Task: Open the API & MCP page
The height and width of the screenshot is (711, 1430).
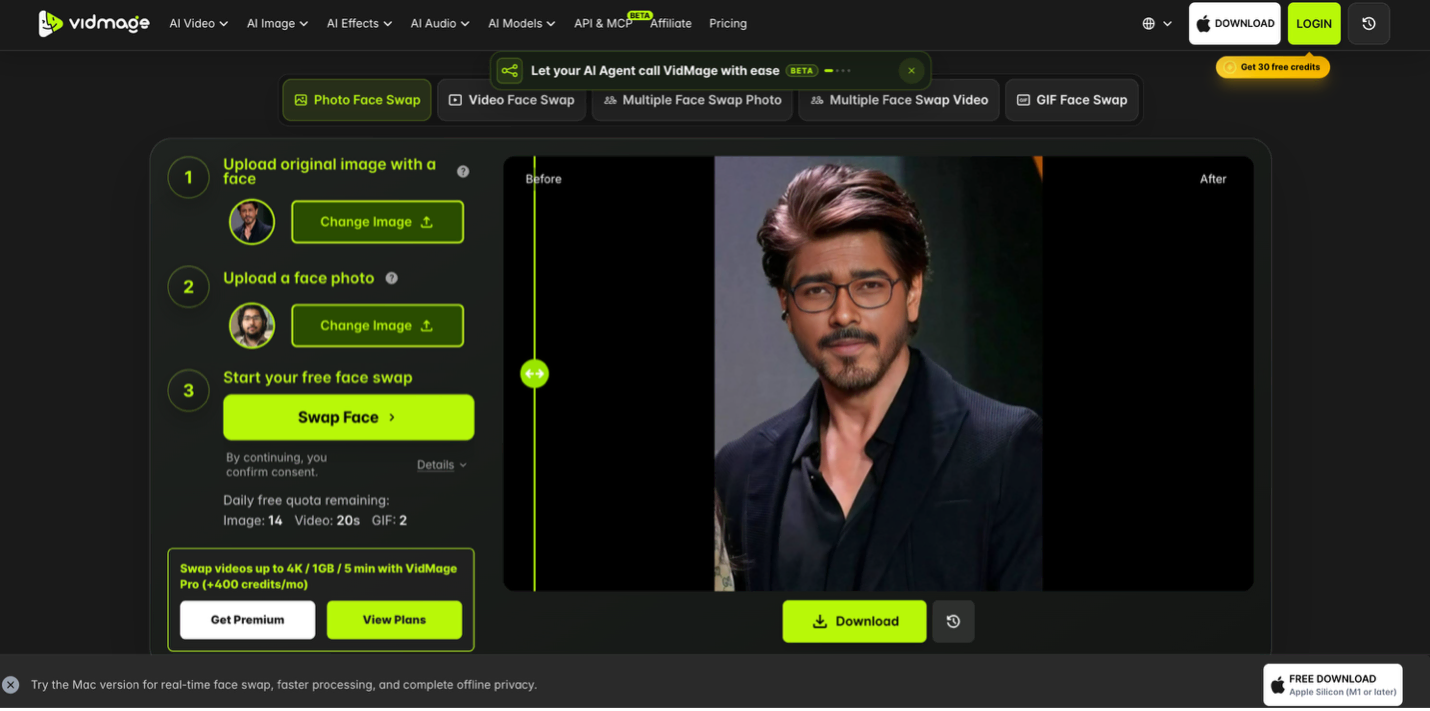Action: (603, 23)
